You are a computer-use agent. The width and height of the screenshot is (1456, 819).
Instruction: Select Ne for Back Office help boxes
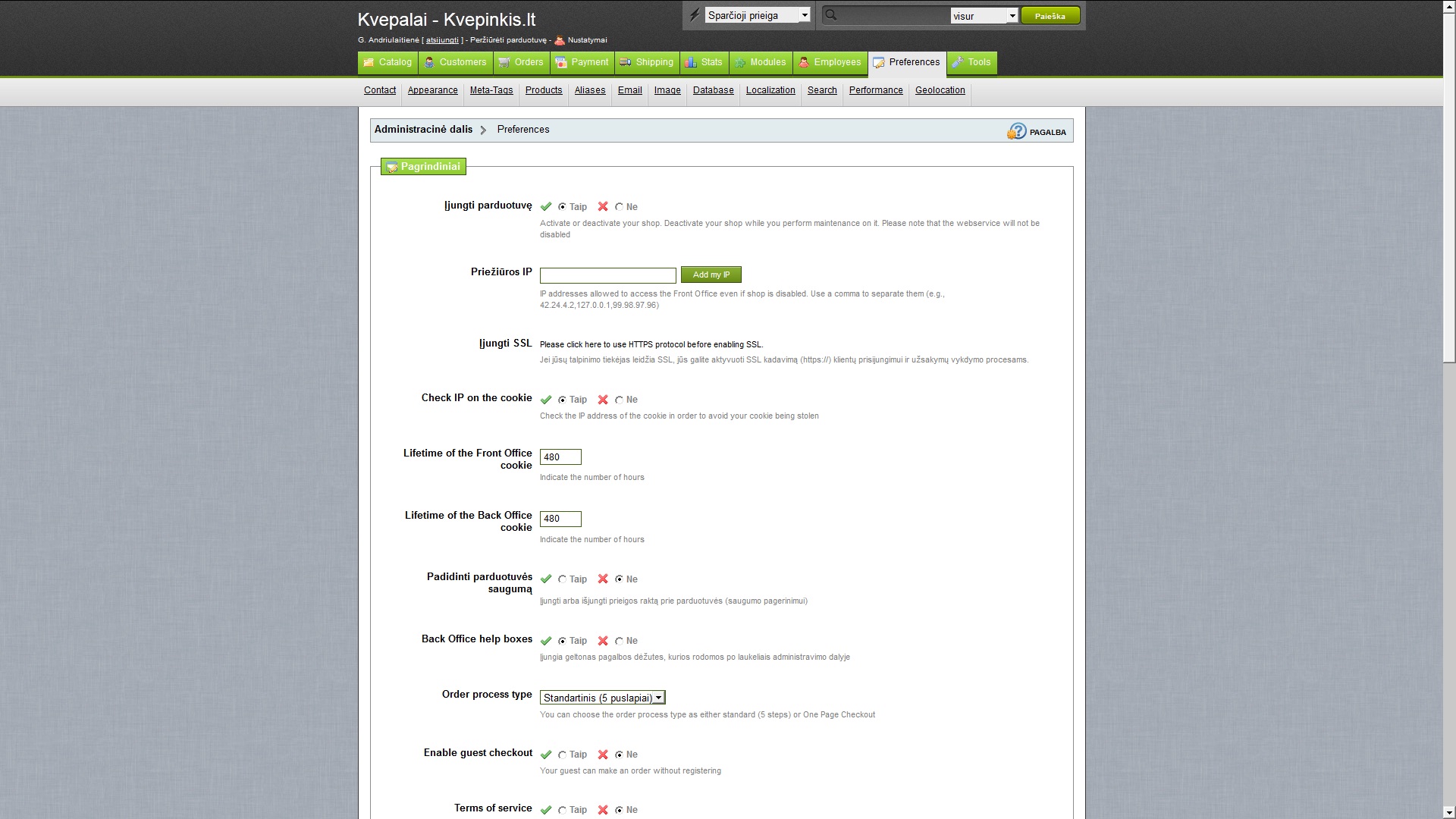tap(620, 641)
